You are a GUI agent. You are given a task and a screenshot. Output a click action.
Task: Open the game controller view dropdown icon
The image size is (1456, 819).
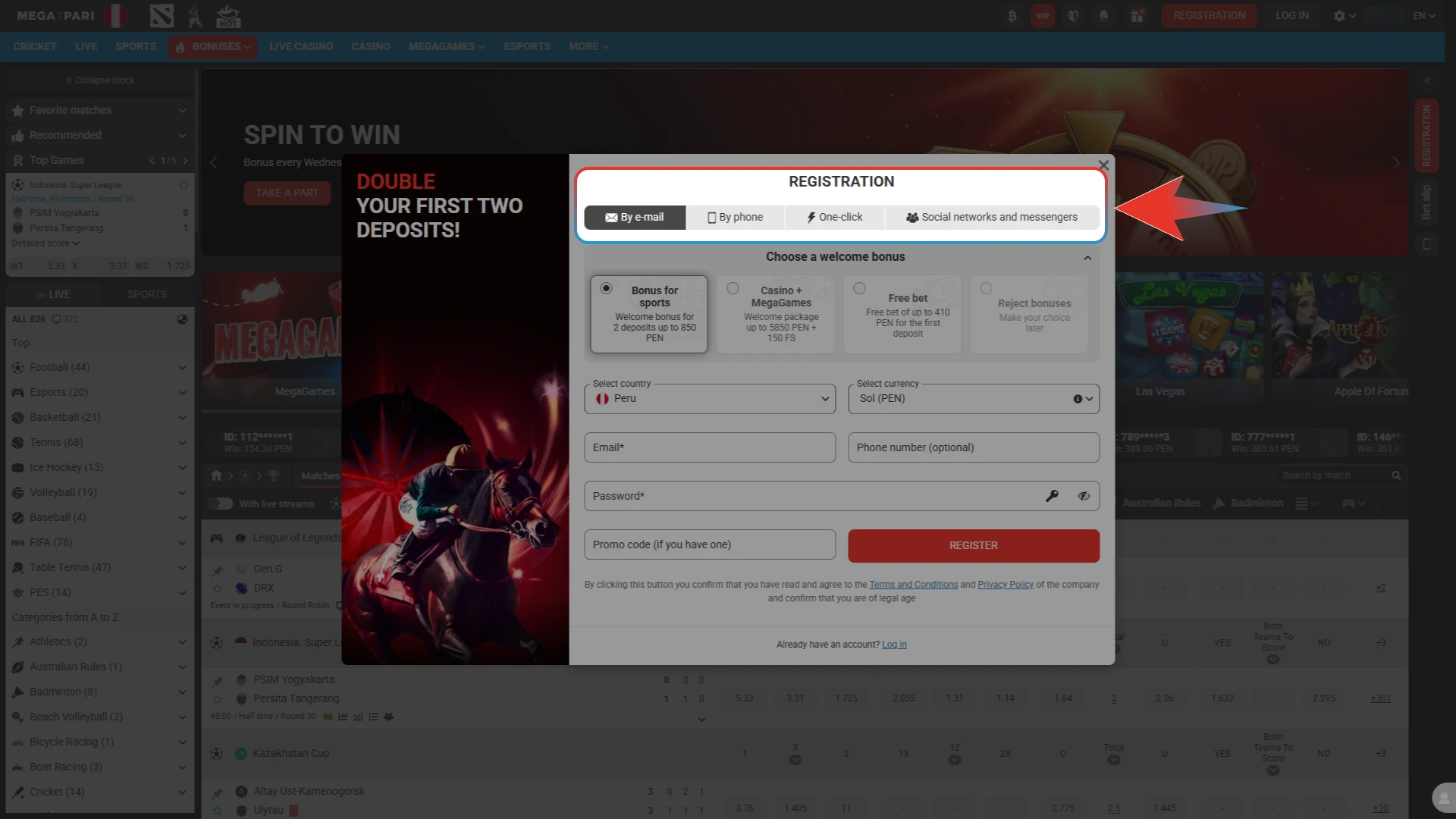click(1353, 504)
